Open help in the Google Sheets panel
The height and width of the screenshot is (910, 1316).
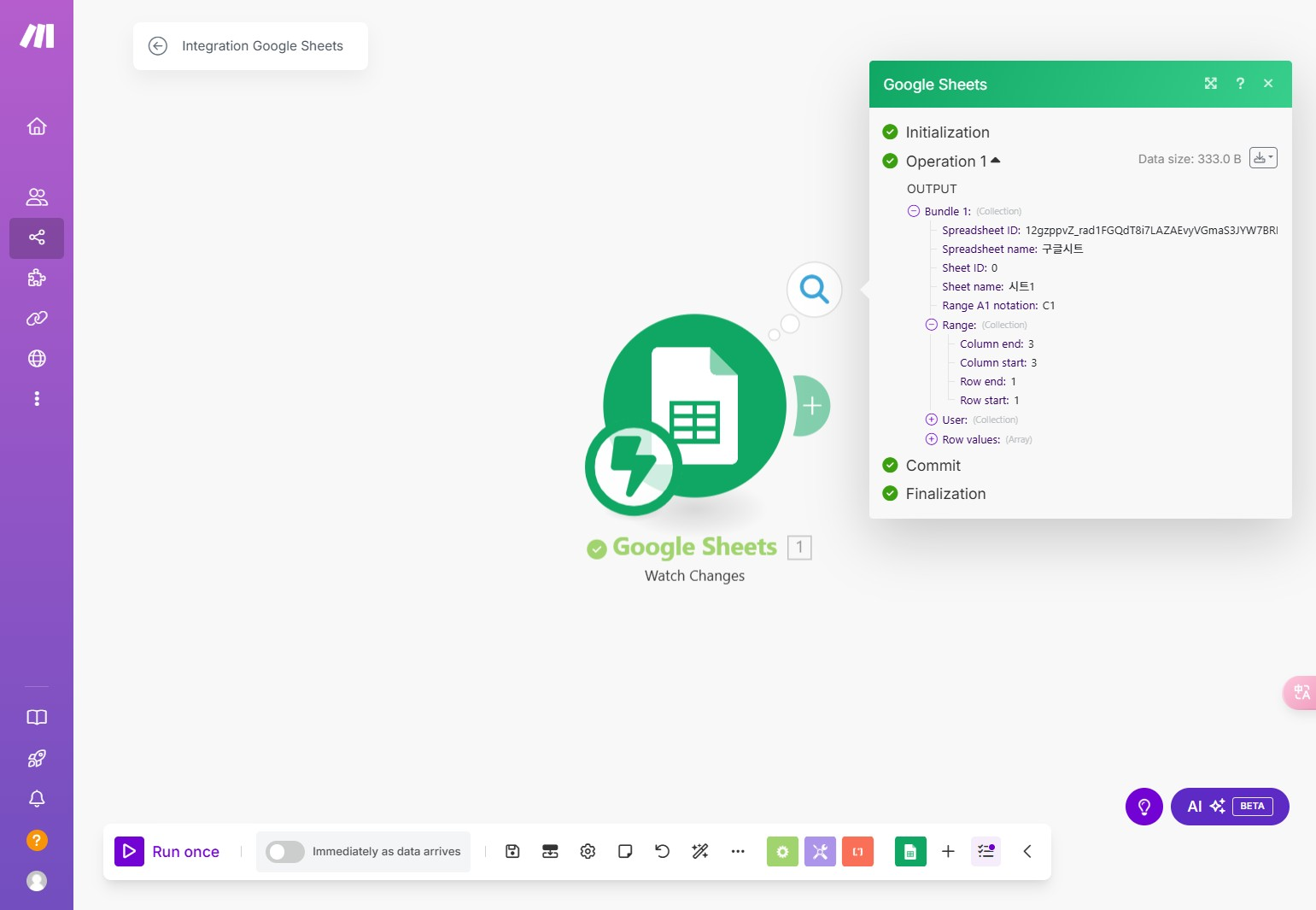pyautogui.click(x=1240, y=83)
